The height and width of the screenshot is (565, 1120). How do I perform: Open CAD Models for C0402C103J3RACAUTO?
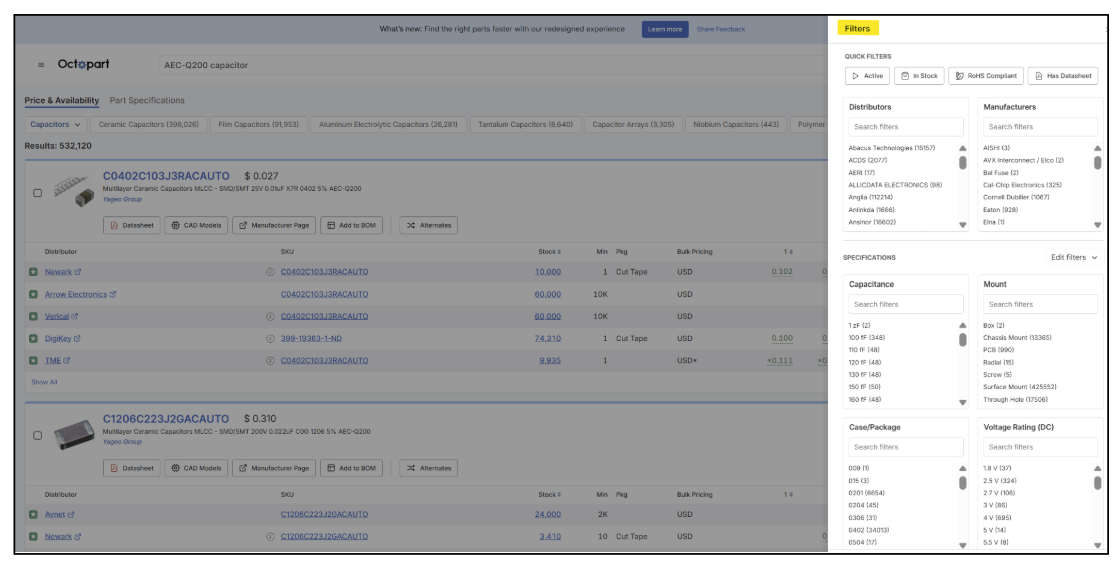[x=196, y=226]
